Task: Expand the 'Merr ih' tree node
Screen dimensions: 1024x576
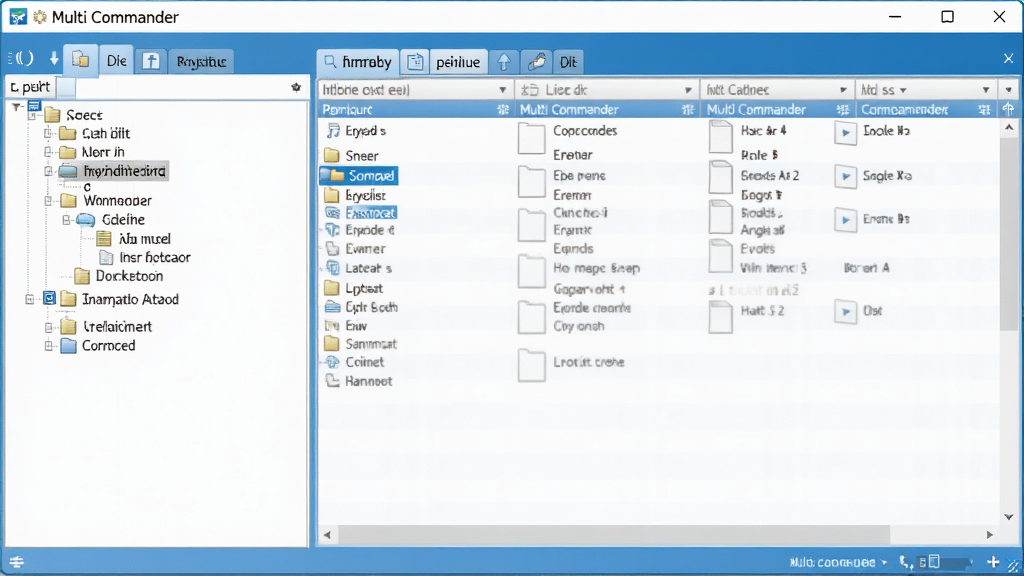Action: click(48, 152)
